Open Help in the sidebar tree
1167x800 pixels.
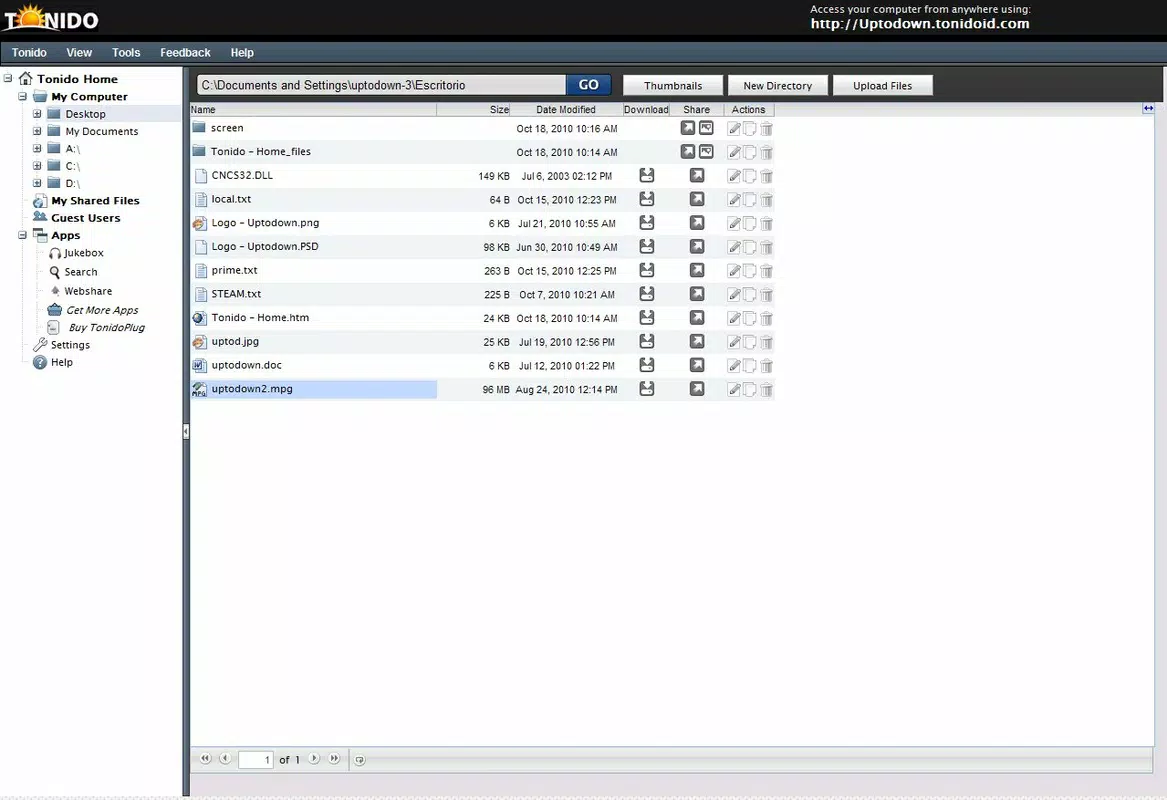pos(62,362)
